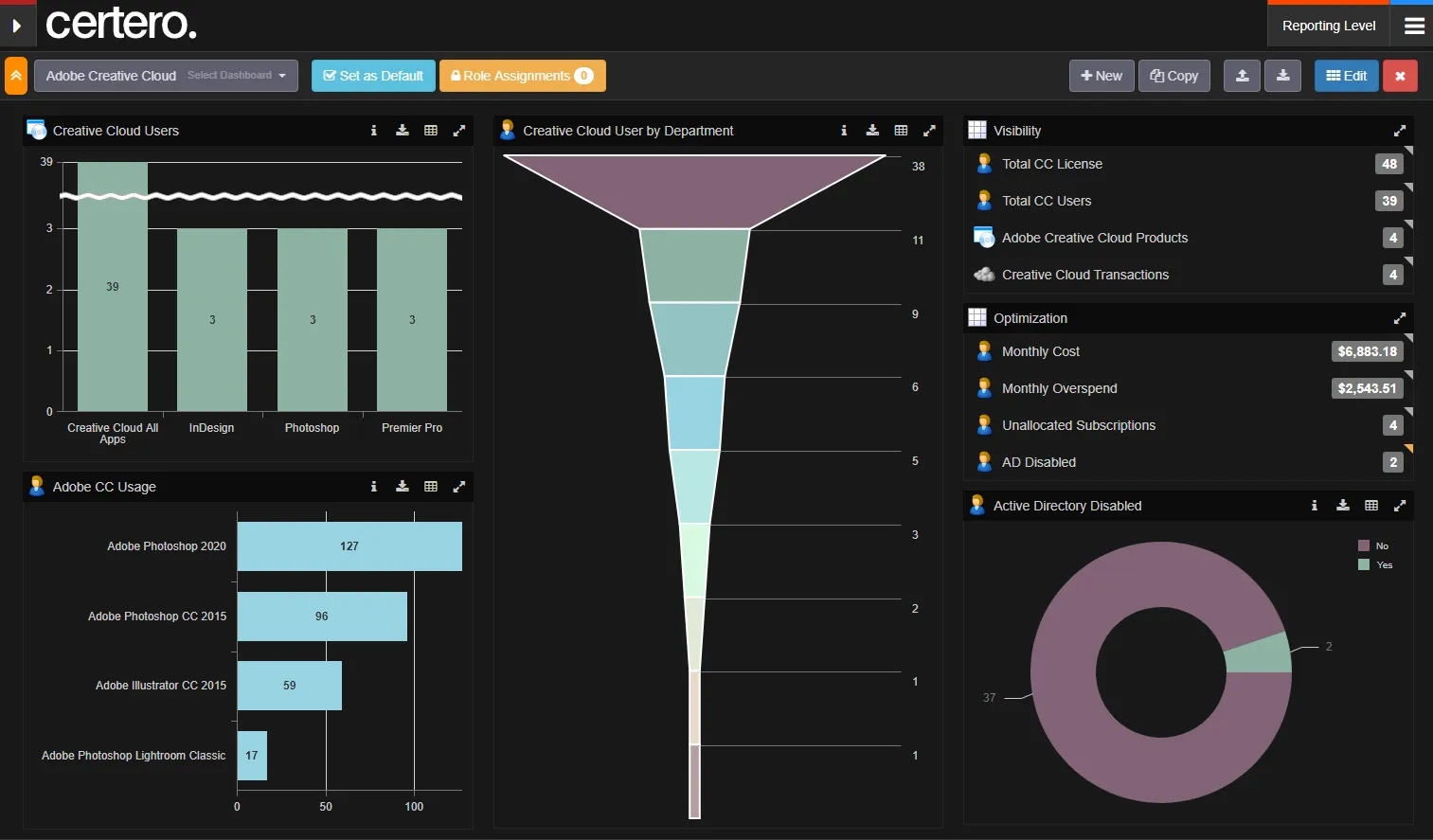
Task: Click the Creative Cloud Users widget title icon
Action: [37, 130]
